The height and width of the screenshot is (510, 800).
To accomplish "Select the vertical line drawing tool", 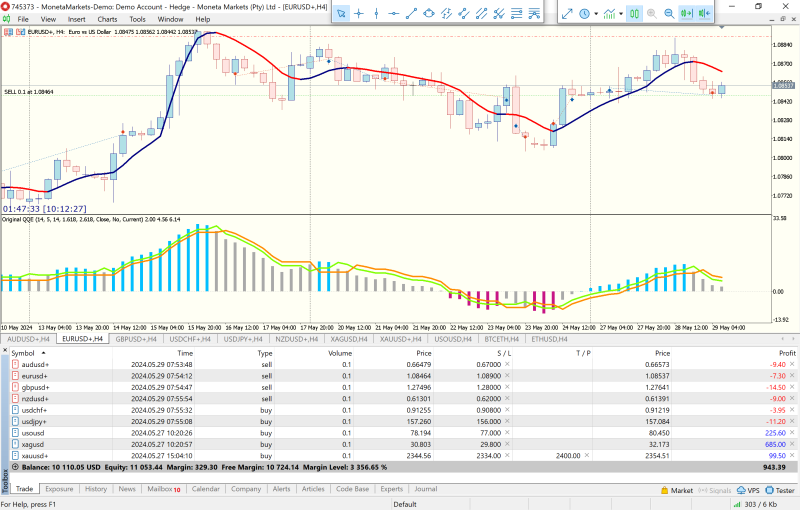I will pos(376,13).
